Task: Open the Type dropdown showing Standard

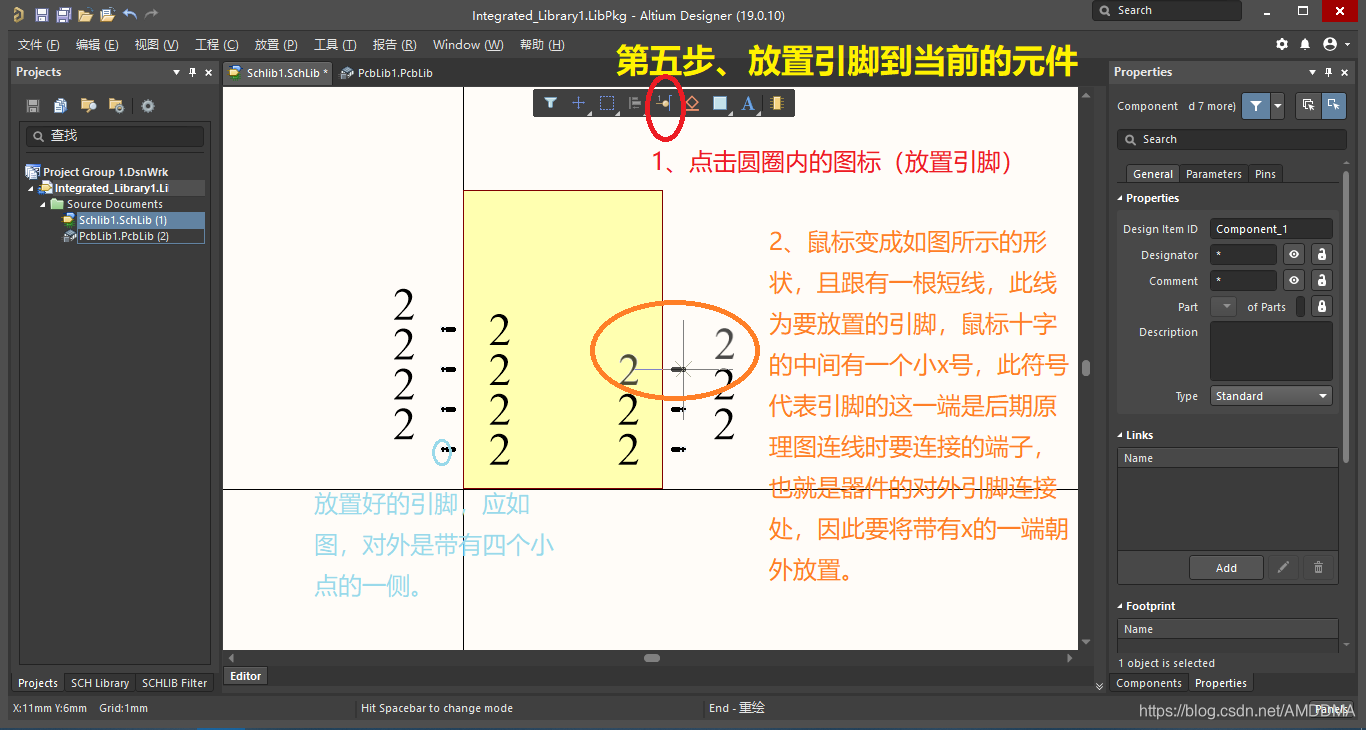Action: [1271, 396]
